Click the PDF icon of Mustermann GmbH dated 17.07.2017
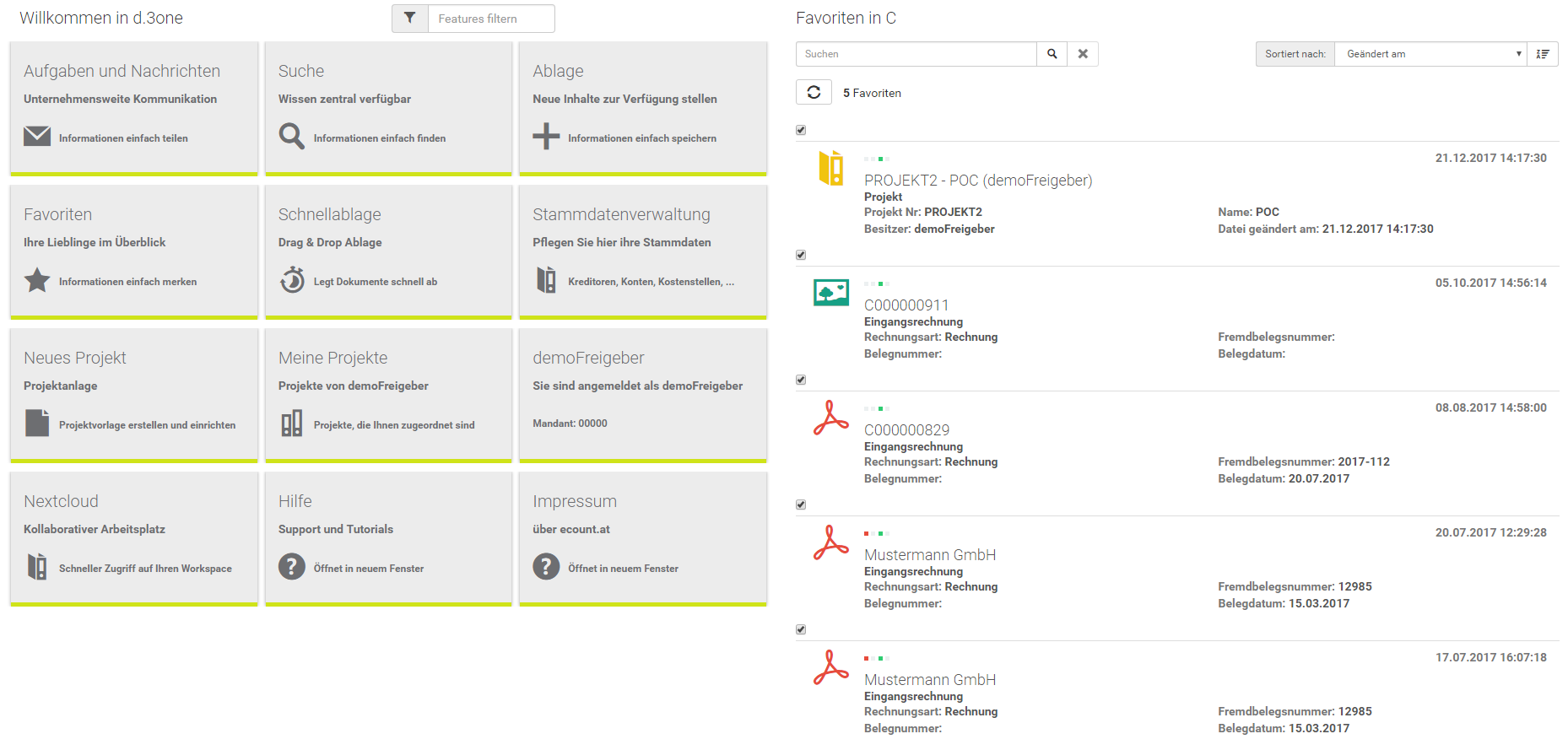The width and height of the screenshot is (1568, 750). tap(831, 667)
